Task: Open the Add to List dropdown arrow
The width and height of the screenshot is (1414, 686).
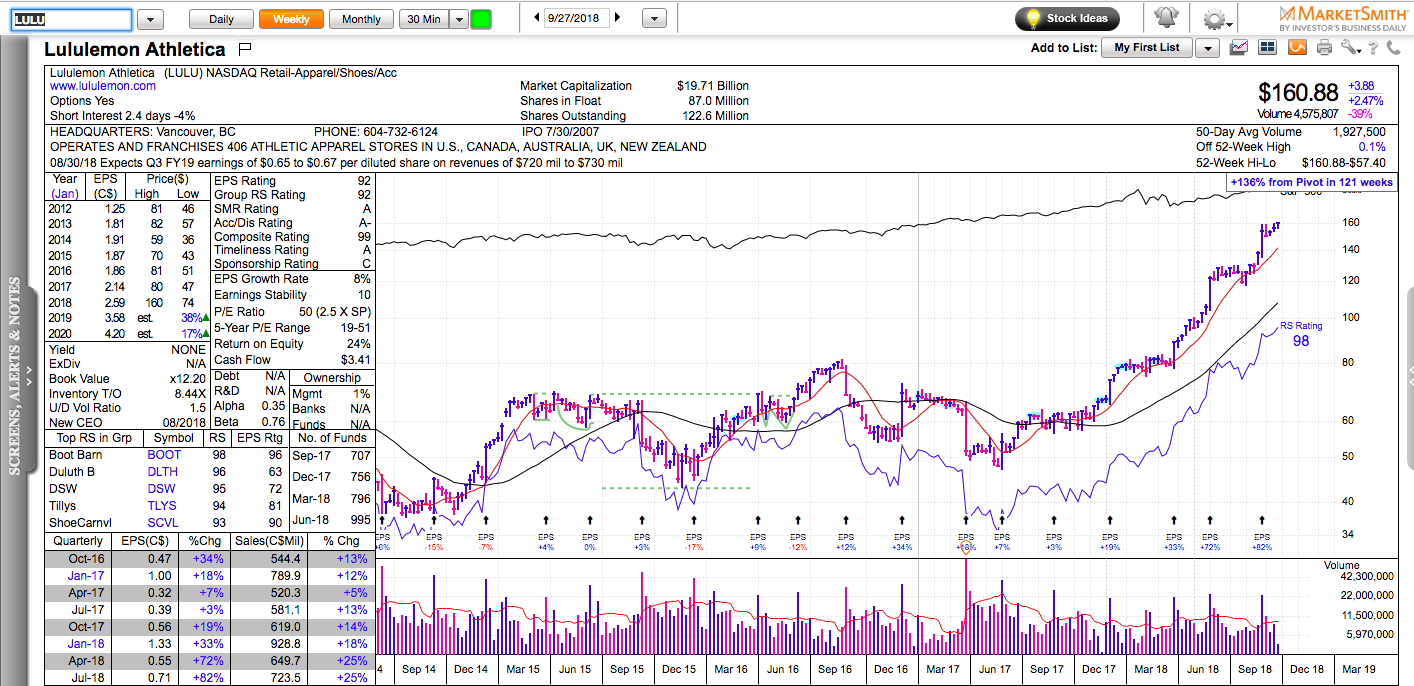Action: [x=1207, y=48]
